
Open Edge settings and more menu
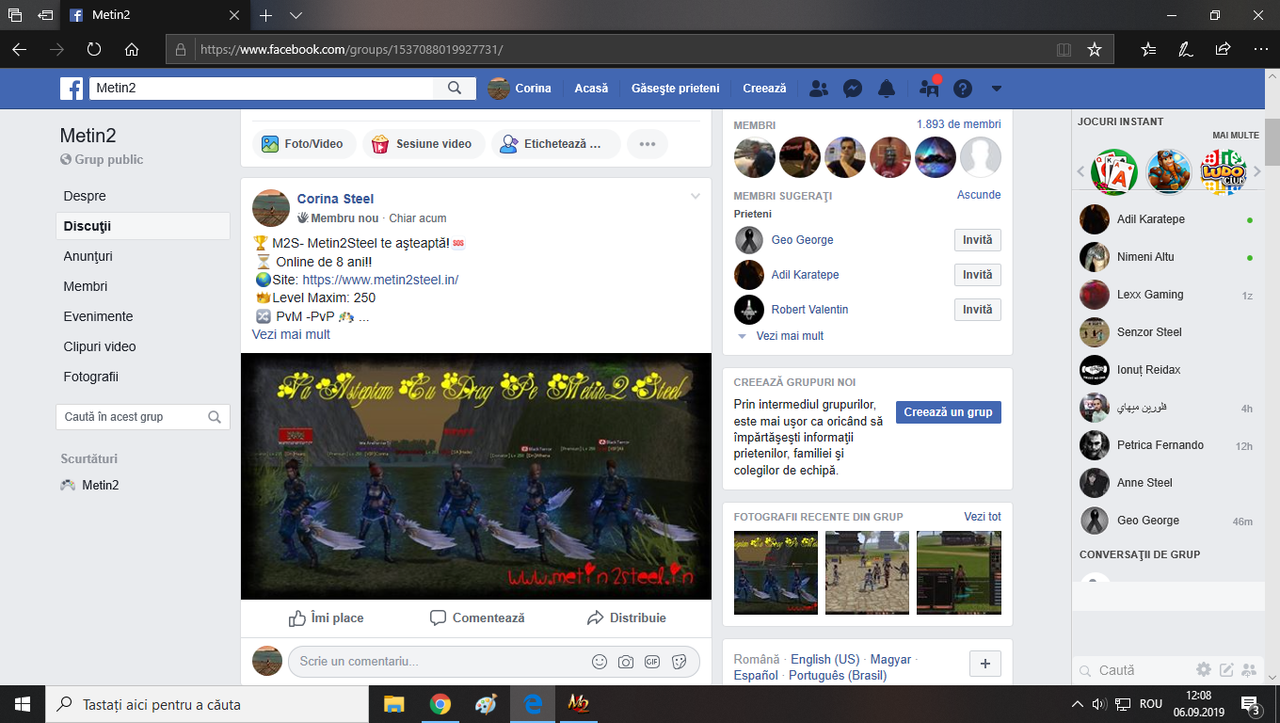pos(1259,49)
